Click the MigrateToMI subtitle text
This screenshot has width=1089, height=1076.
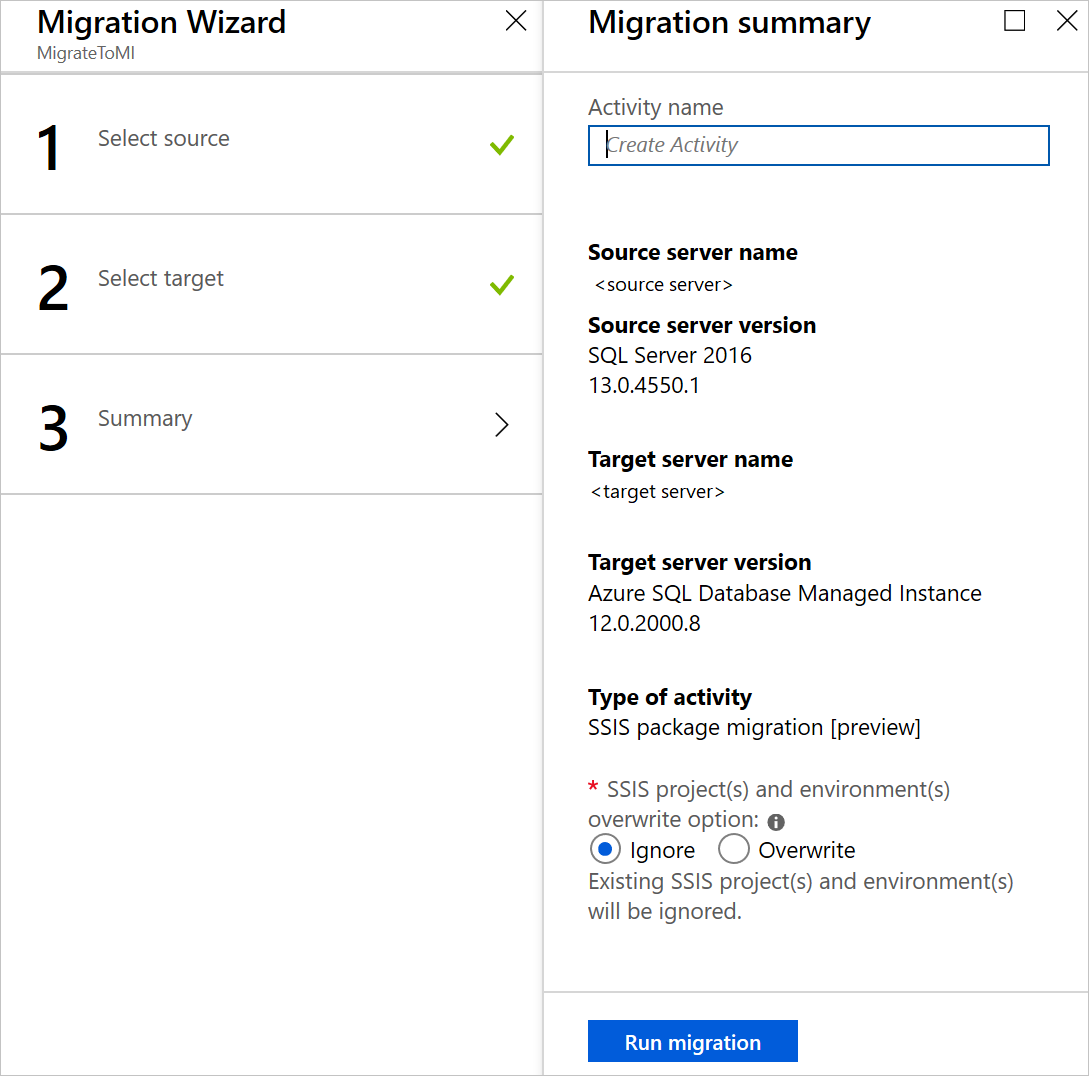(x=86, y=53)
